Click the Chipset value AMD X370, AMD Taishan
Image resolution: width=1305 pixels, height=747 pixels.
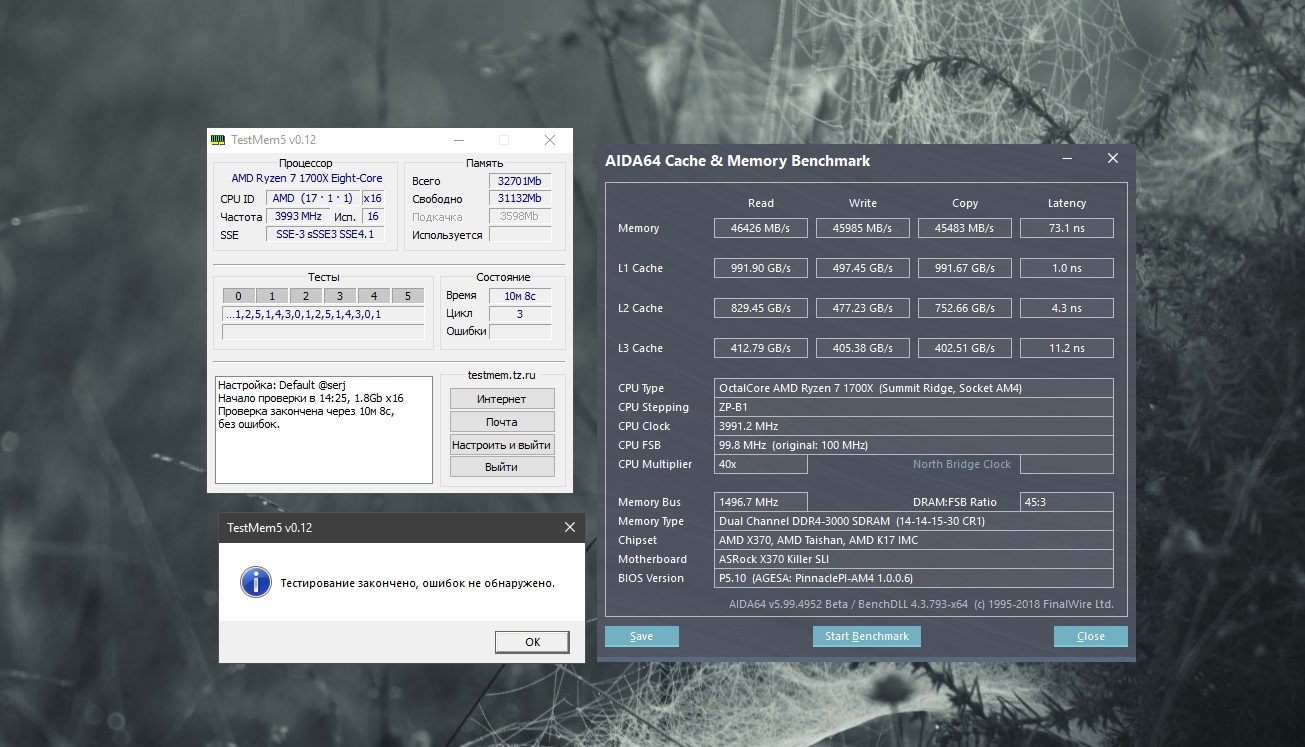914,540
